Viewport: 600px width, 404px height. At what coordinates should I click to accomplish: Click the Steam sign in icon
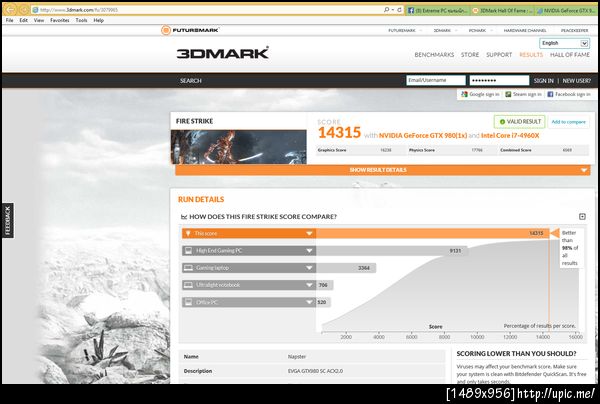(x=508, y=94)
